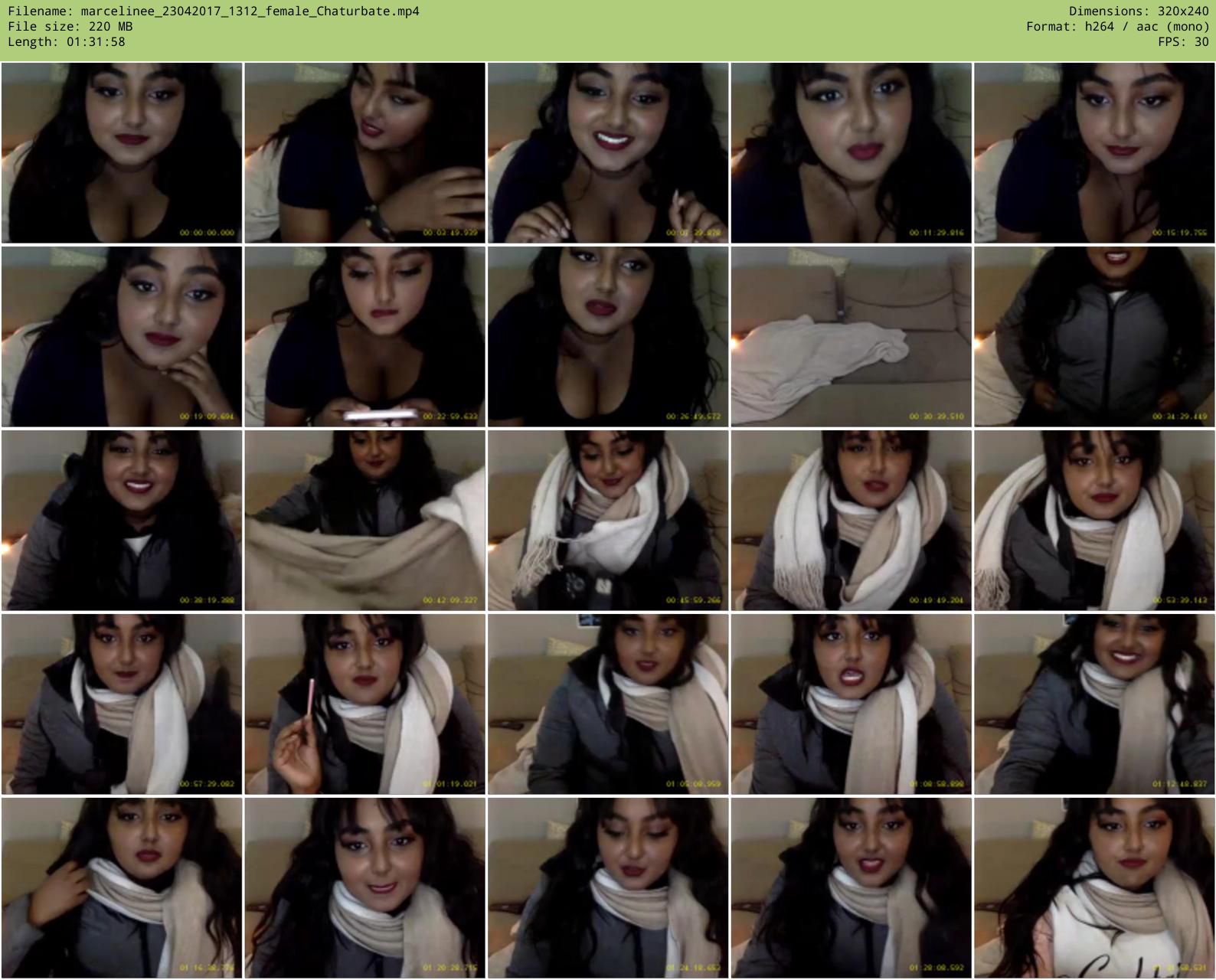Screen dimensions: 1216x980
Task: Click the first thumbnail at timestamp 00:00:00.000
Action: pos(122,152)
